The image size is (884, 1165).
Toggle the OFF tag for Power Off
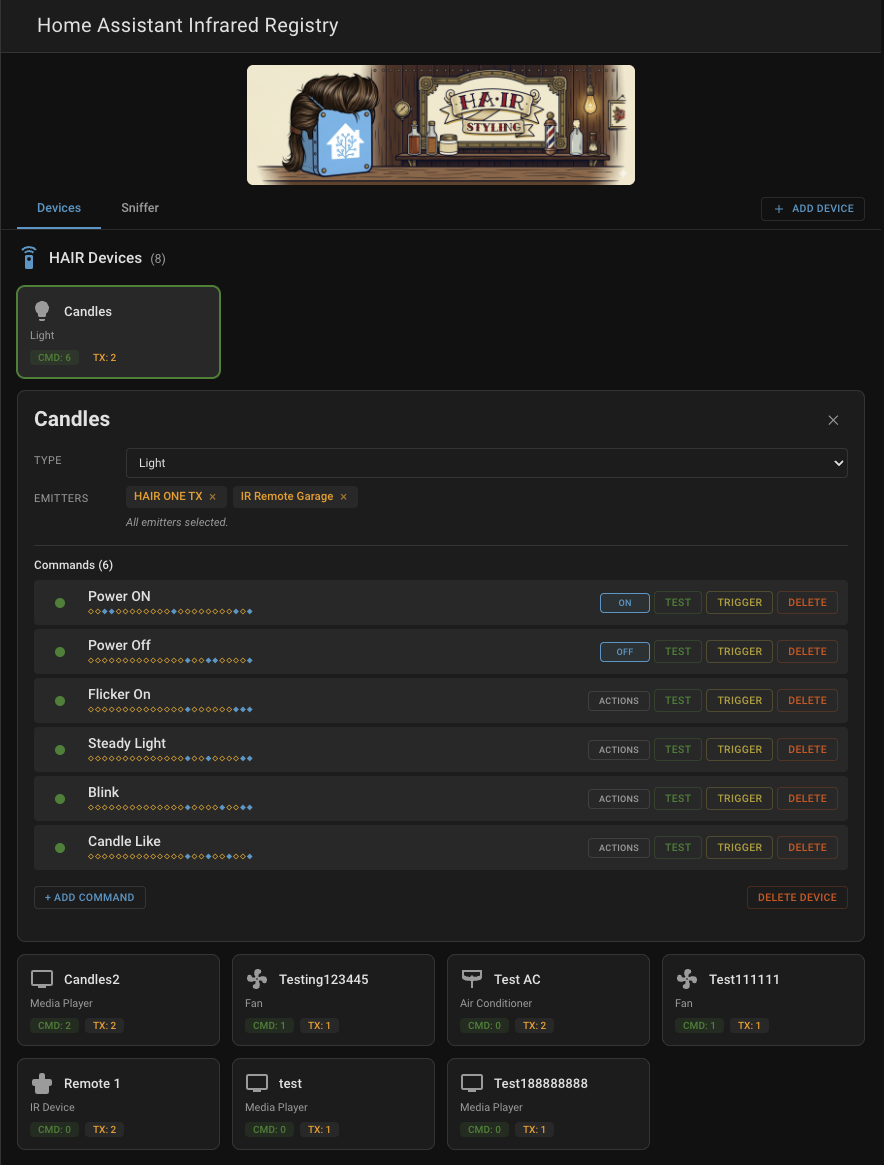point(625,652)
